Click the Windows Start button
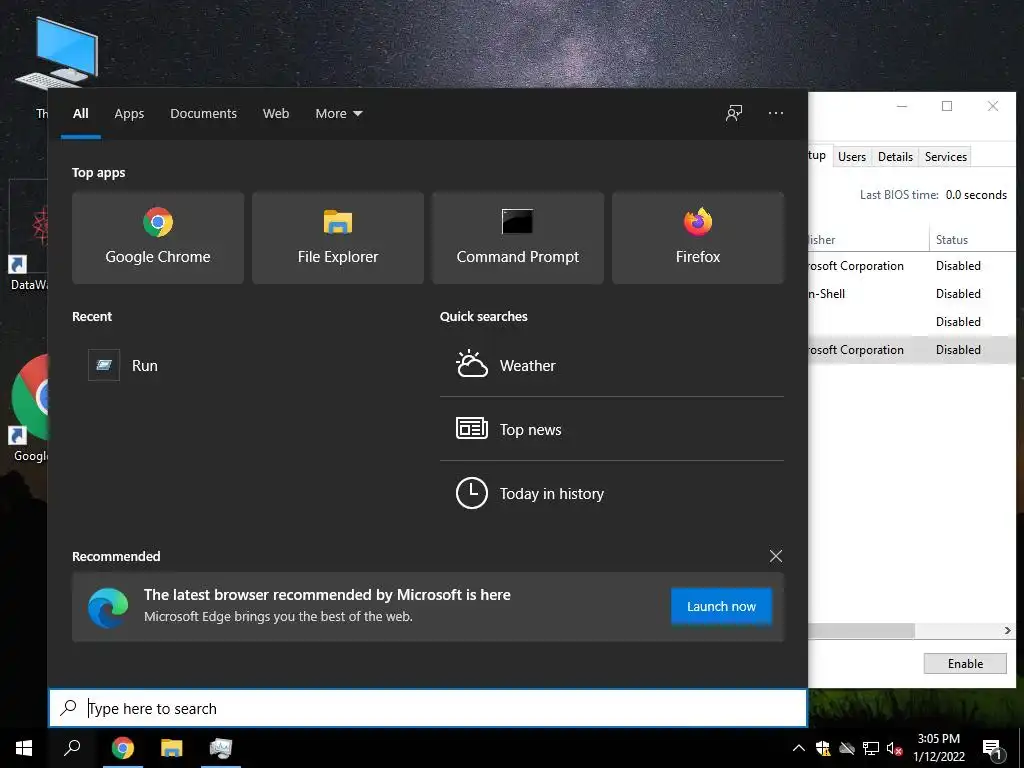 click(x=24, y=748)
